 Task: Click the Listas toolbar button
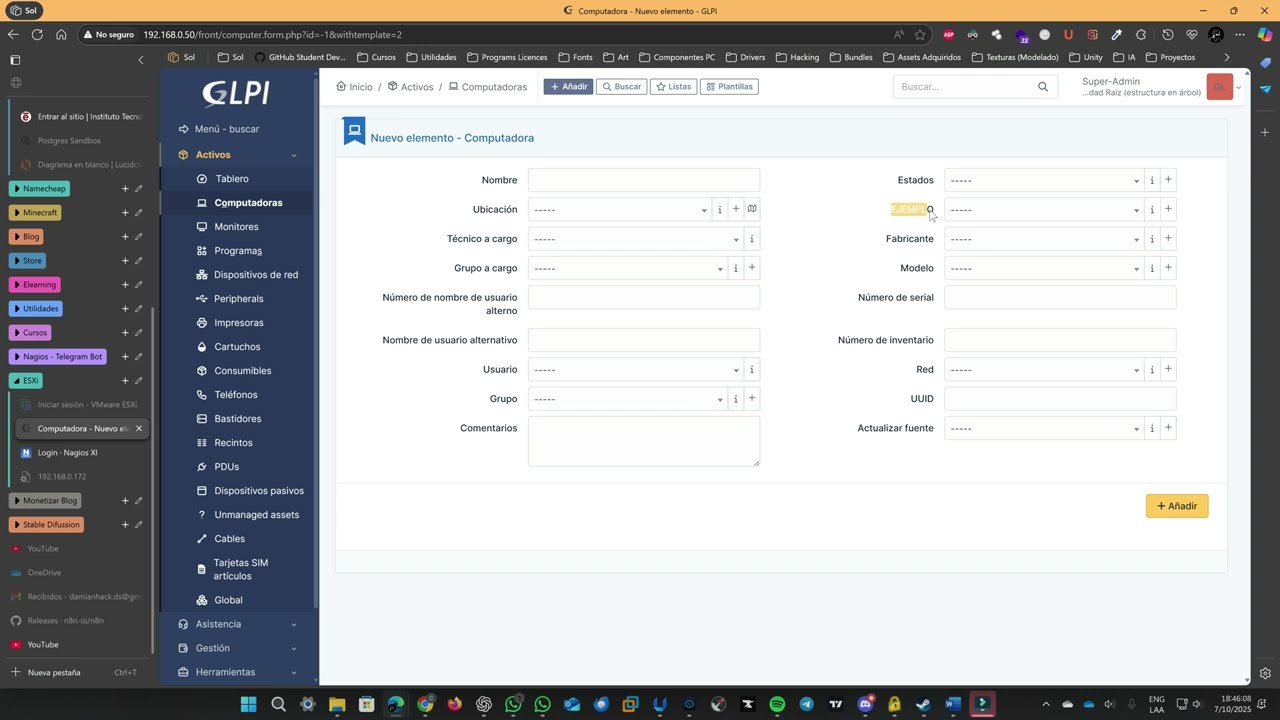click(x=673, y=87)
